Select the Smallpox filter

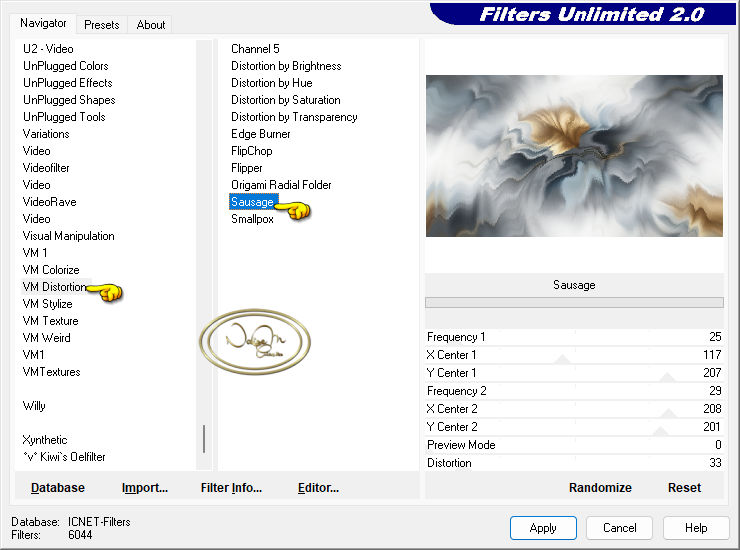coord(252,219)
